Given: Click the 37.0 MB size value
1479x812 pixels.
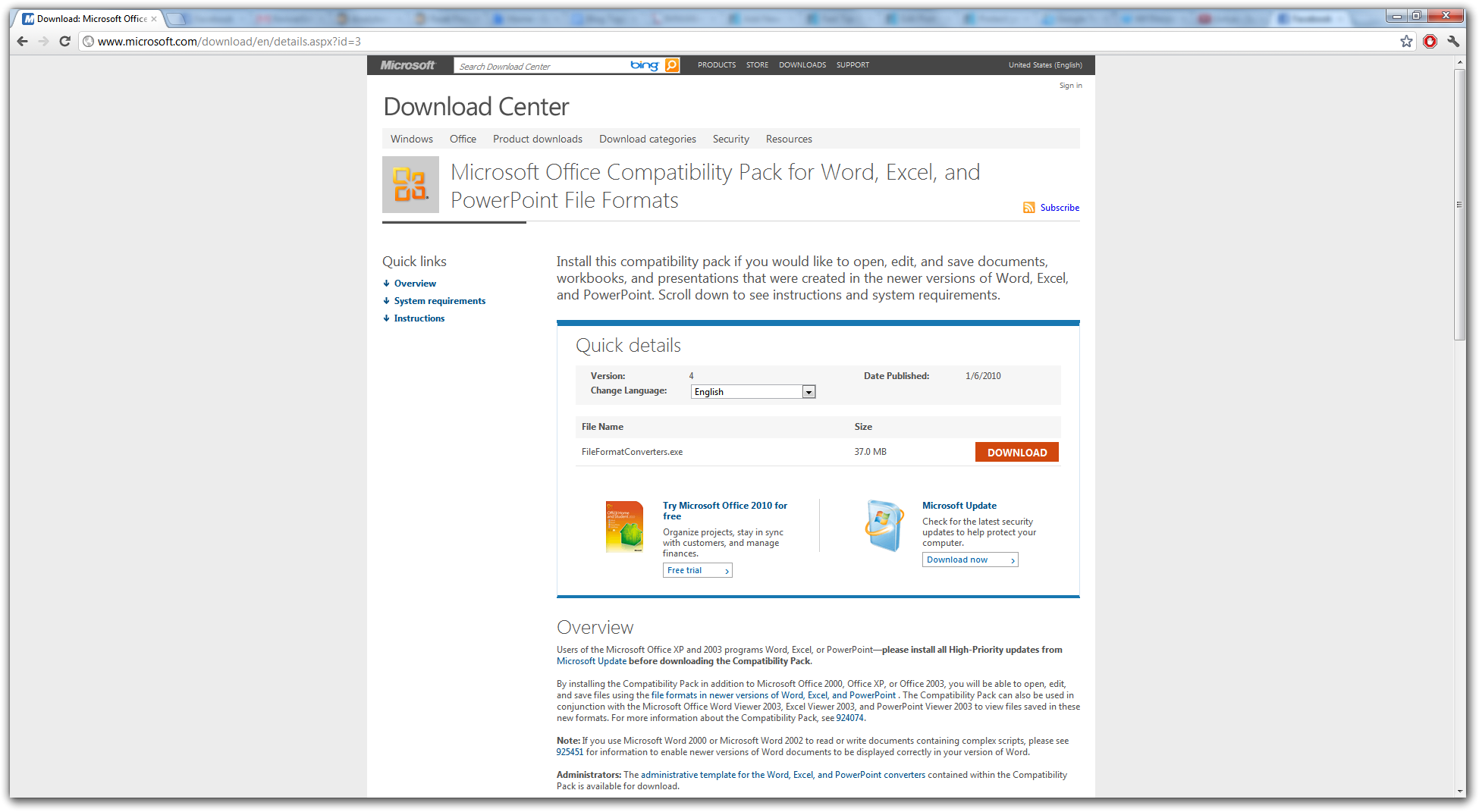Looking at the screenshot, I should [870, 452].
